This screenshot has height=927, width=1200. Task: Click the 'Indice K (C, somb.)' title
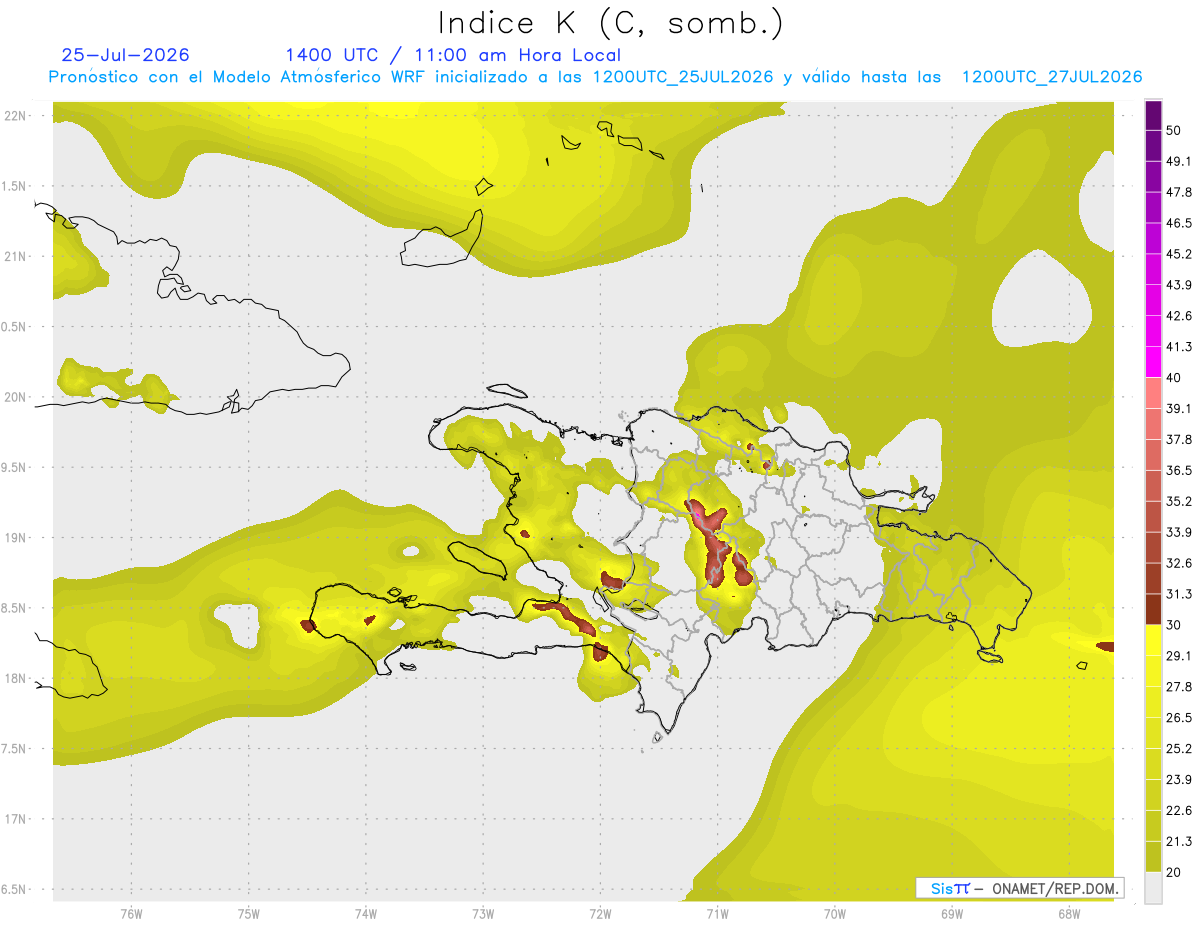pyautogui.click(x=610, y=23)
